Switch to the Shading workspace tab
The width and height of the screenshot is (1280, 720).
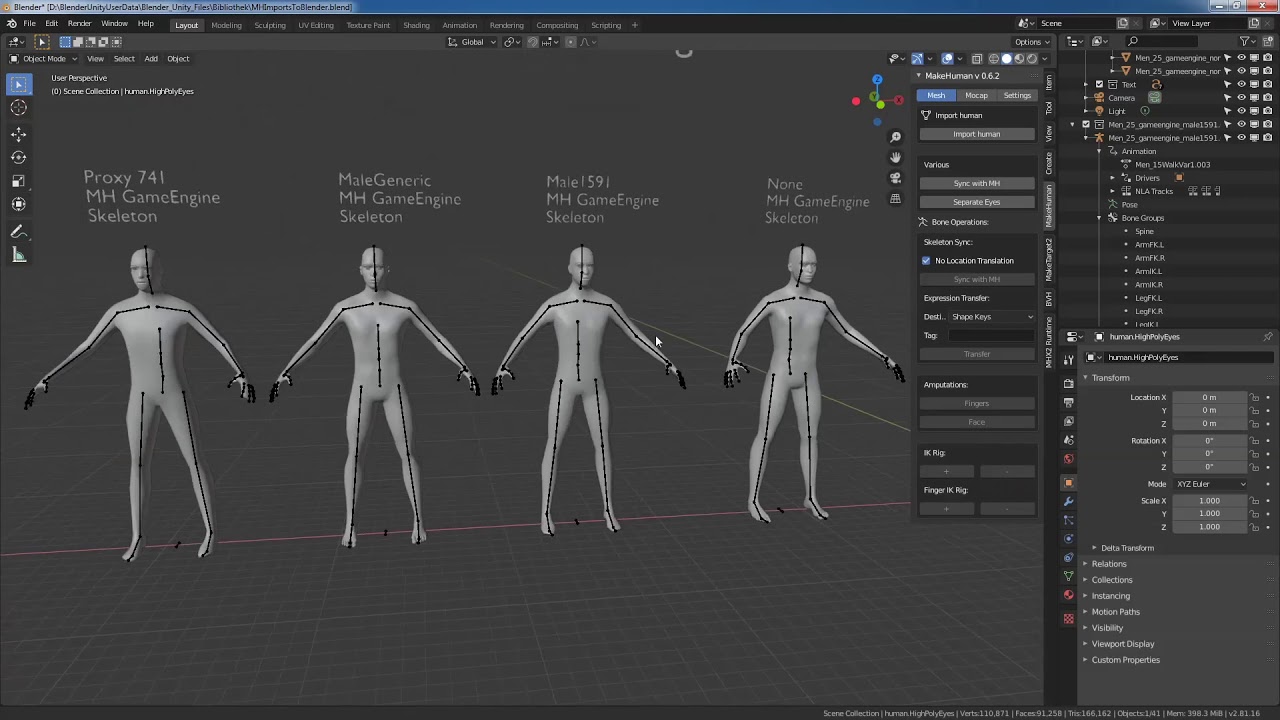point(416,25)
